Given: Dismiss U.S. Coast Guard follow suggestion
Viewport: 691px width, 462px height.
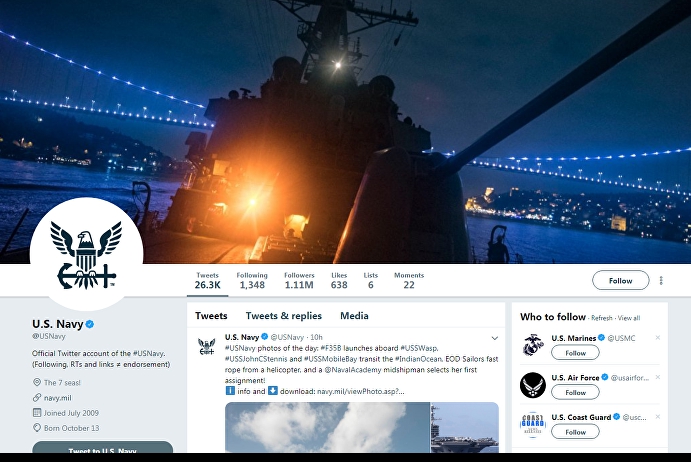Looking at the screenshot, I should (x=658, y=417).
